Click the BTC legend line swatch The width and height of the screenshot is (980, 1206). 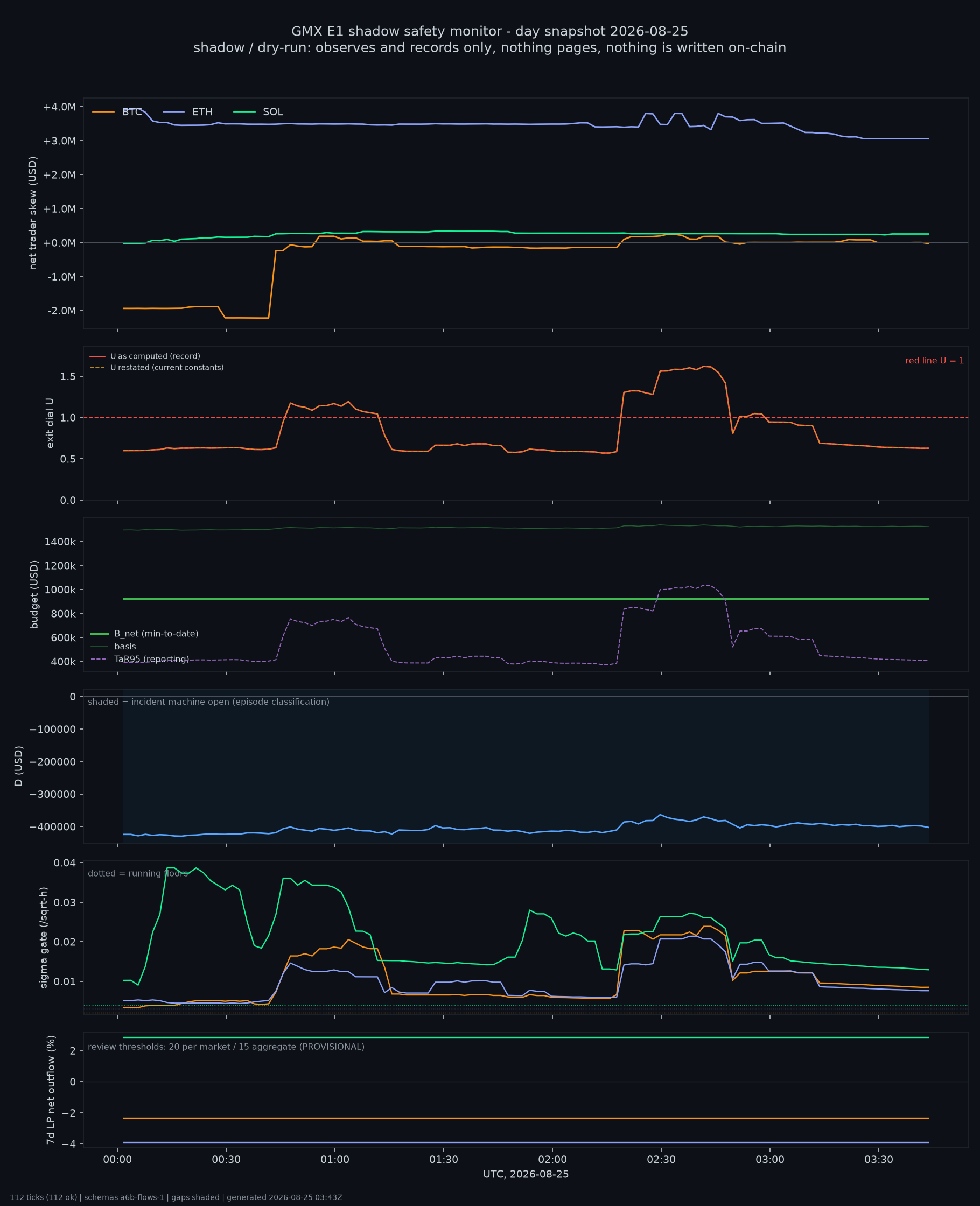pyautogui.click(x=103, y=112)
